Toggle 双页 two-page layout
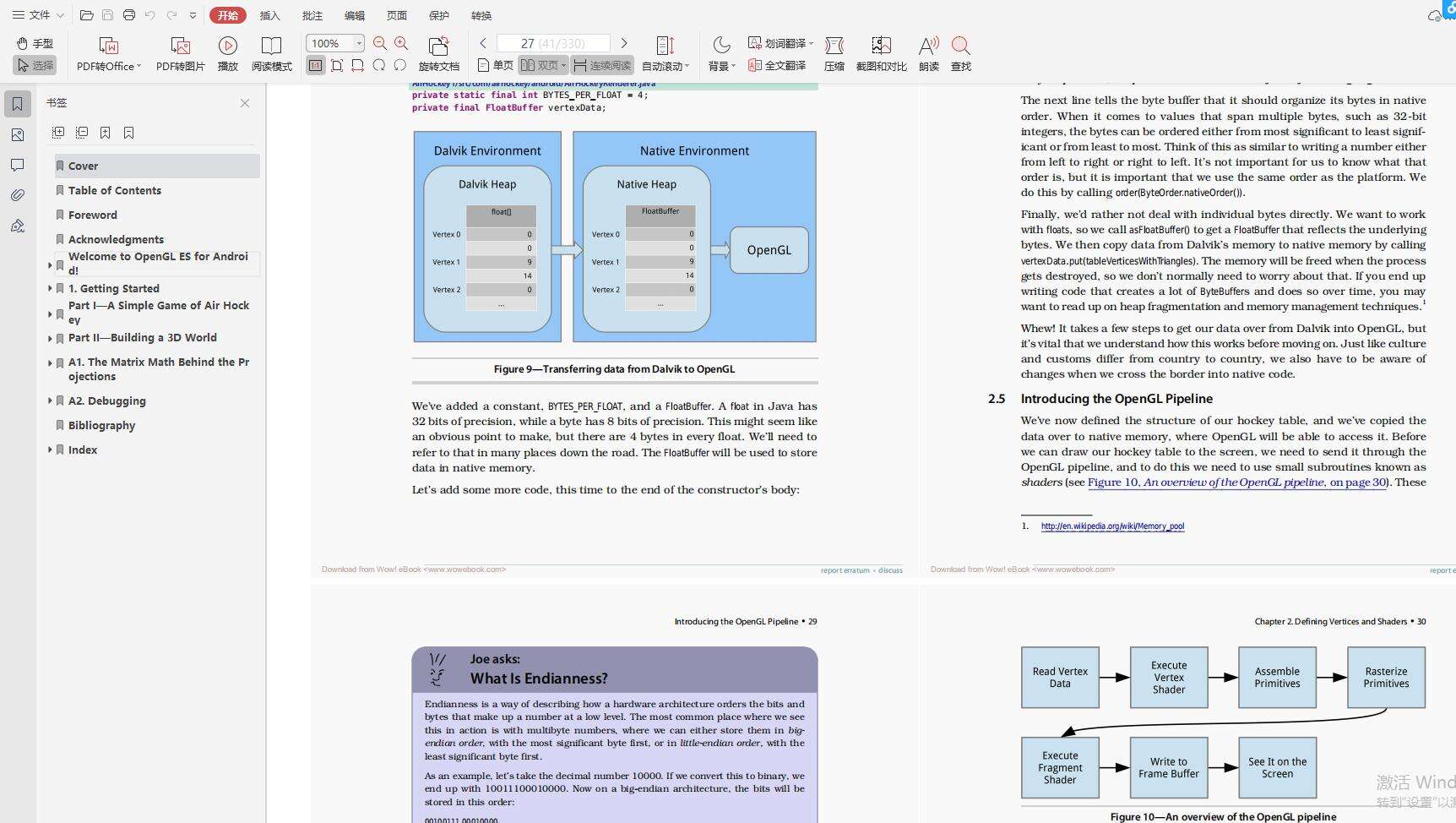The height and width of the screenshot is (823, 1456). (542, 65)
